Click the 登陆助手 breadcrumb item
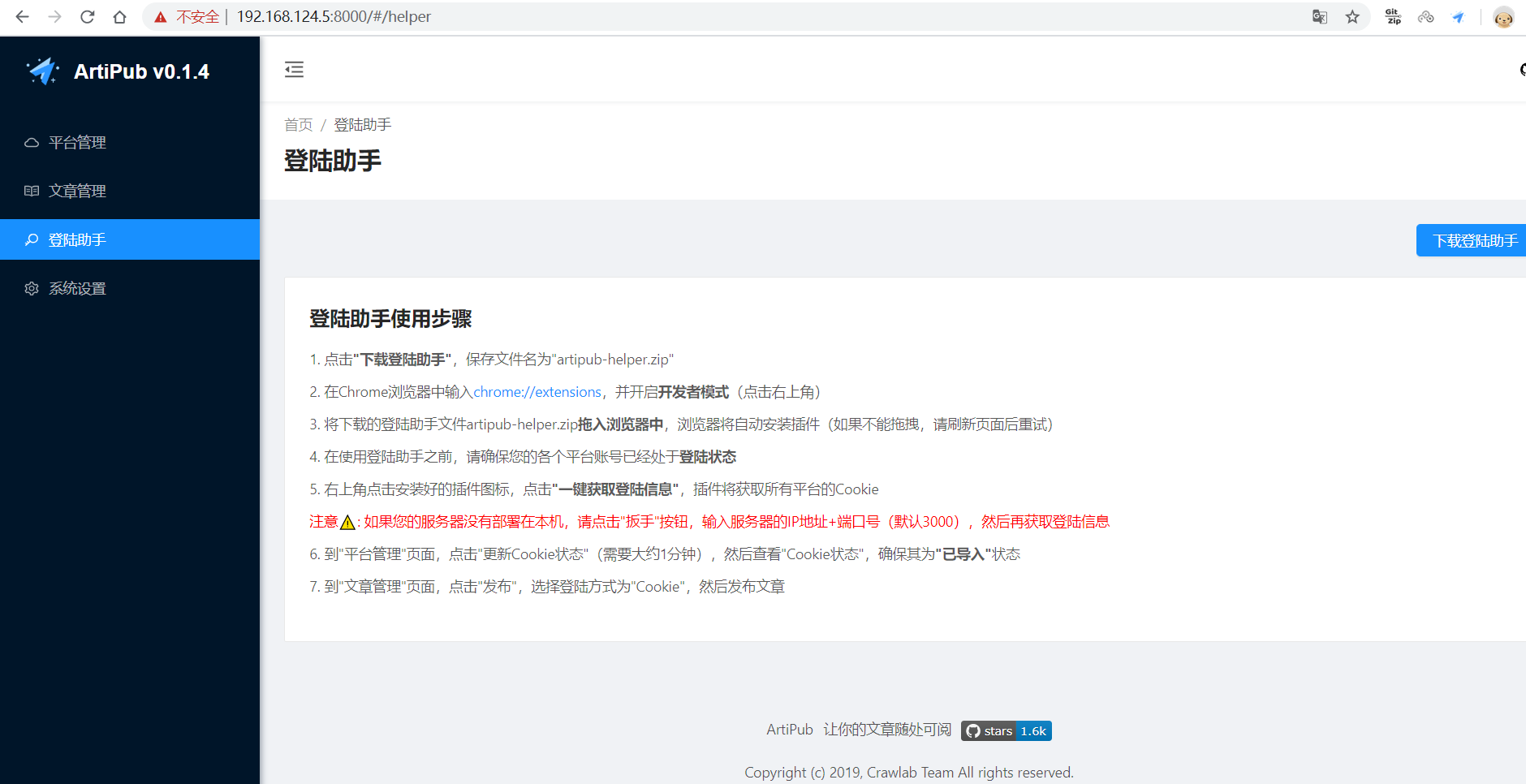The width and height of the screenshot is (1526, 784). [x=363, y=125]
